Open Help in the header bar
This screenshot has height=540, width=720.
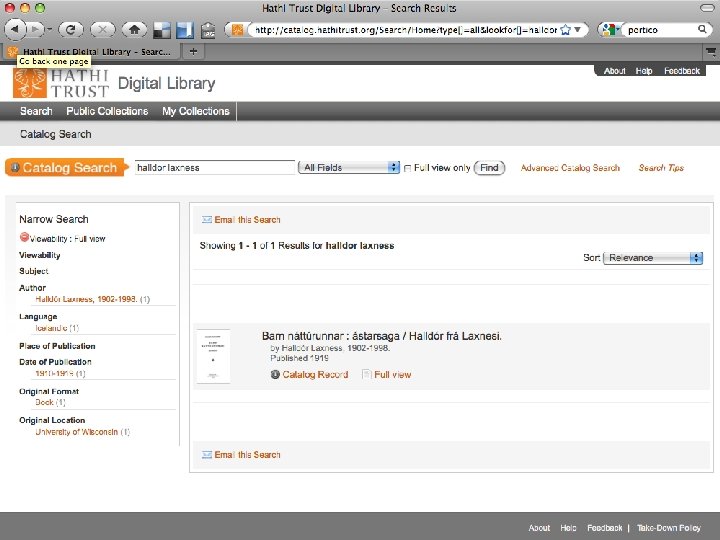(644, 71)
